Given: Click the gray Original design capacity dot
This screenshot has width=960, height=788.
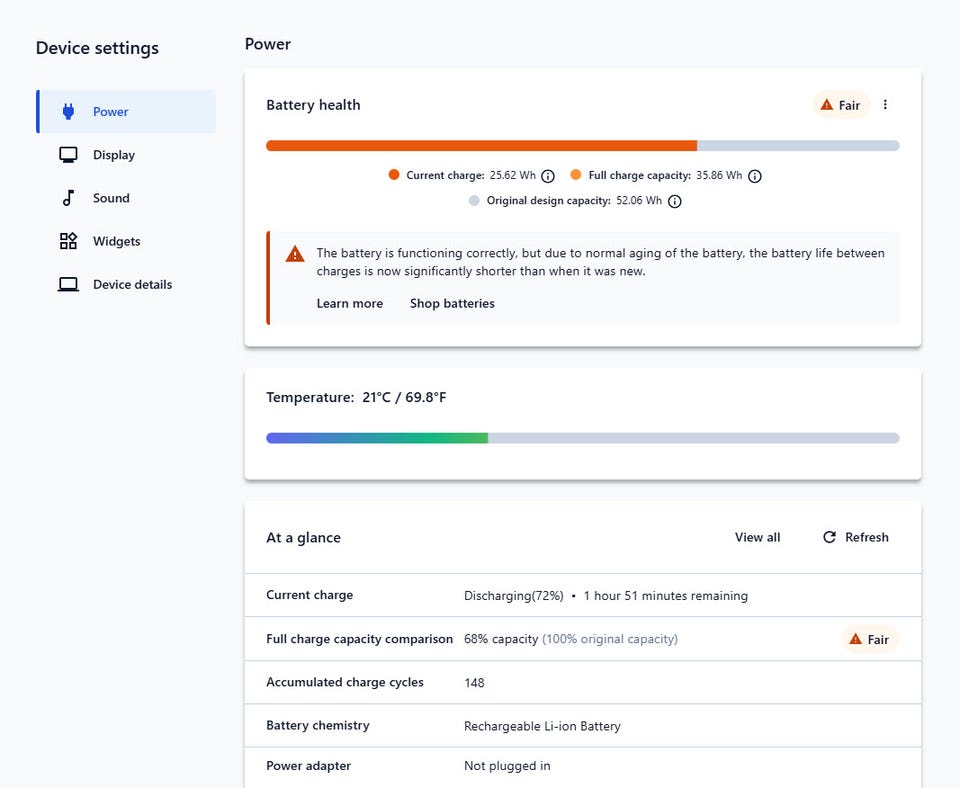Looking at the screenshot, I should [x=474, y=200].
